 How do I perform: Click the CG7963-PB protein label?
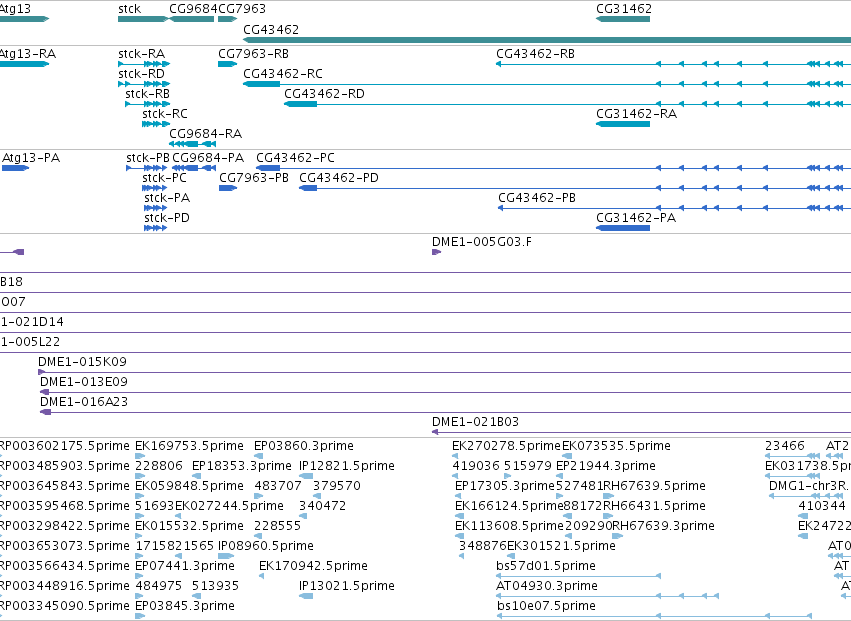[x=254, y=178]
